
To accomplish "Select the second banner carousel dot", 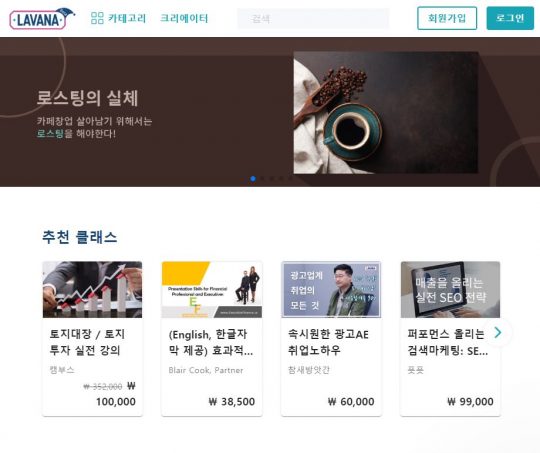I will point(263,178).
